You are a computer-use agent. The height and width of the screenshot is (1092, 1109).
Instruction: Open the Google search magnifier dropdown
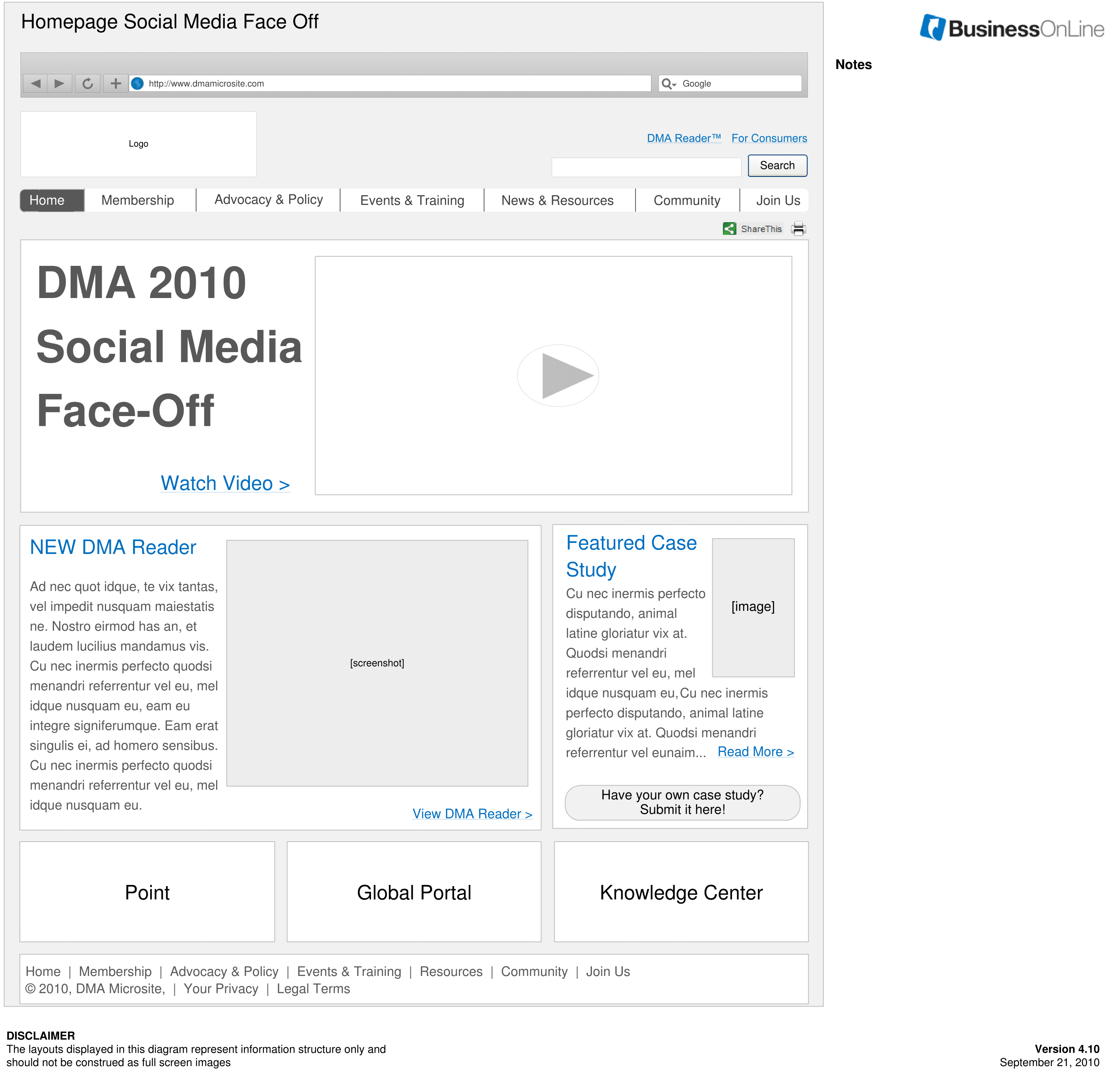coord(668,84)
